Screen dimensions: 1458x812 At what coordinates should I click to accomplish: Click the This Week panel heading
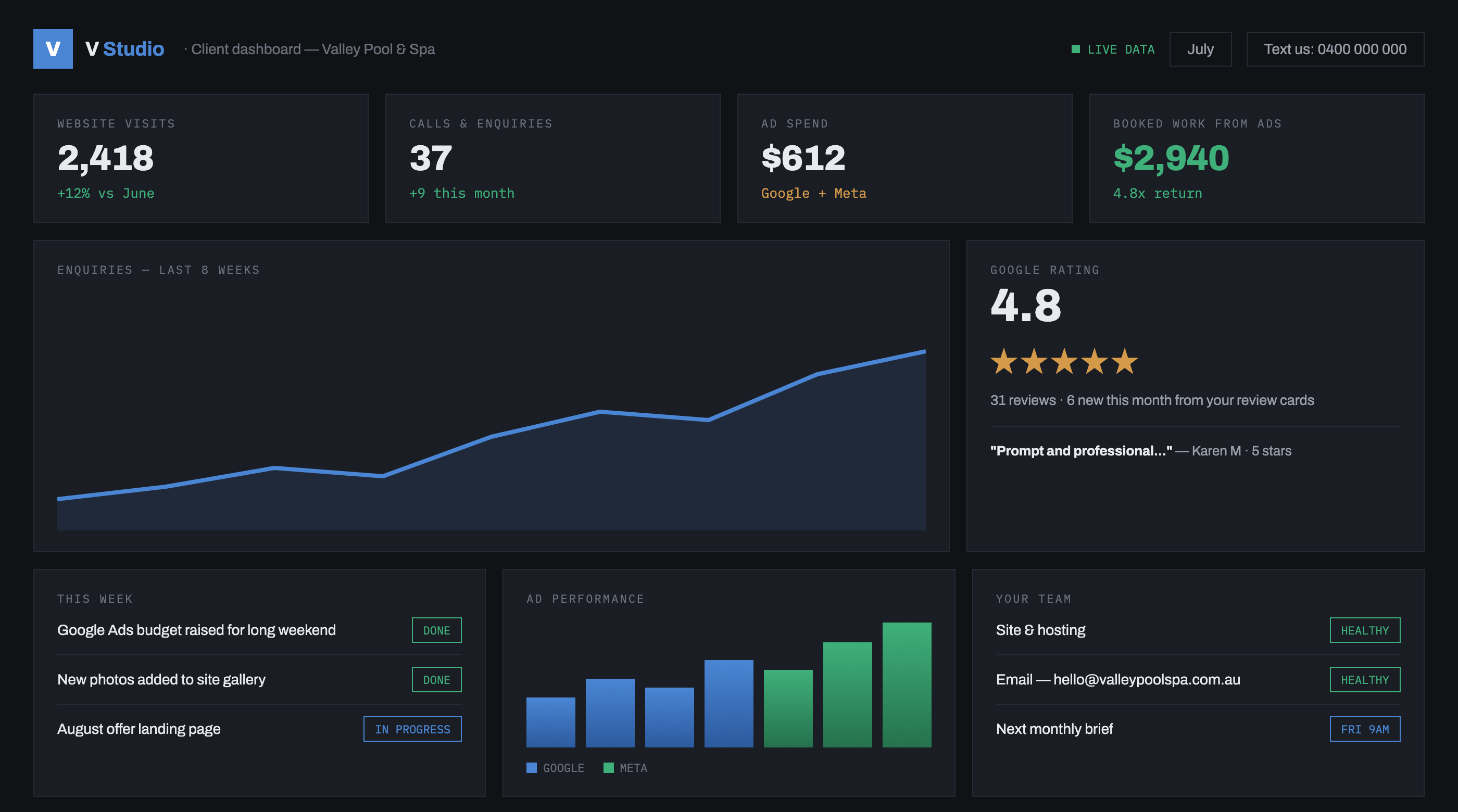pyautogui.click(x=95, y=599)
